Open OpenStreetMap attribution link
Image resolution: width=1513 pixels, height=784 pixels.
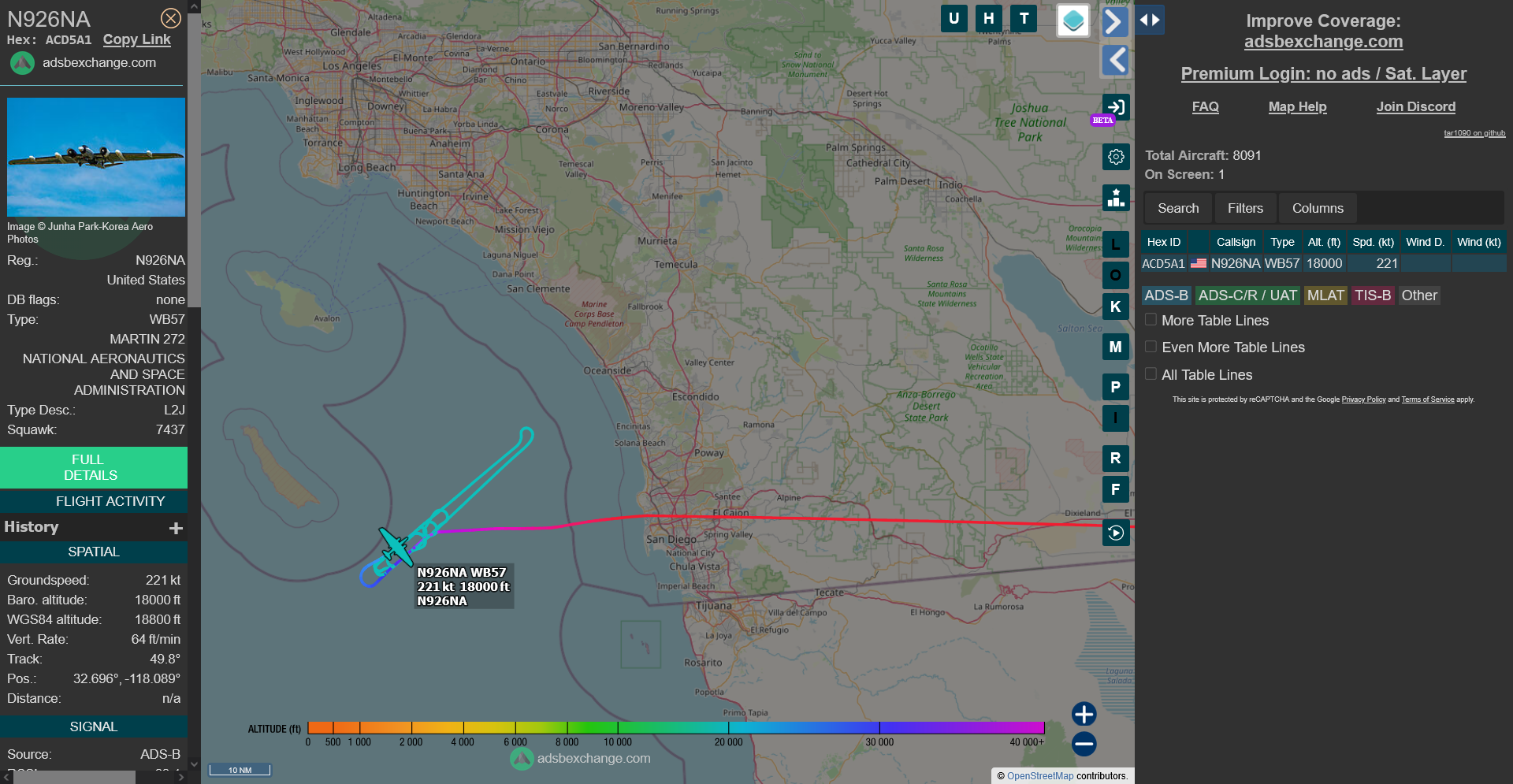(x=1040, y=776)
